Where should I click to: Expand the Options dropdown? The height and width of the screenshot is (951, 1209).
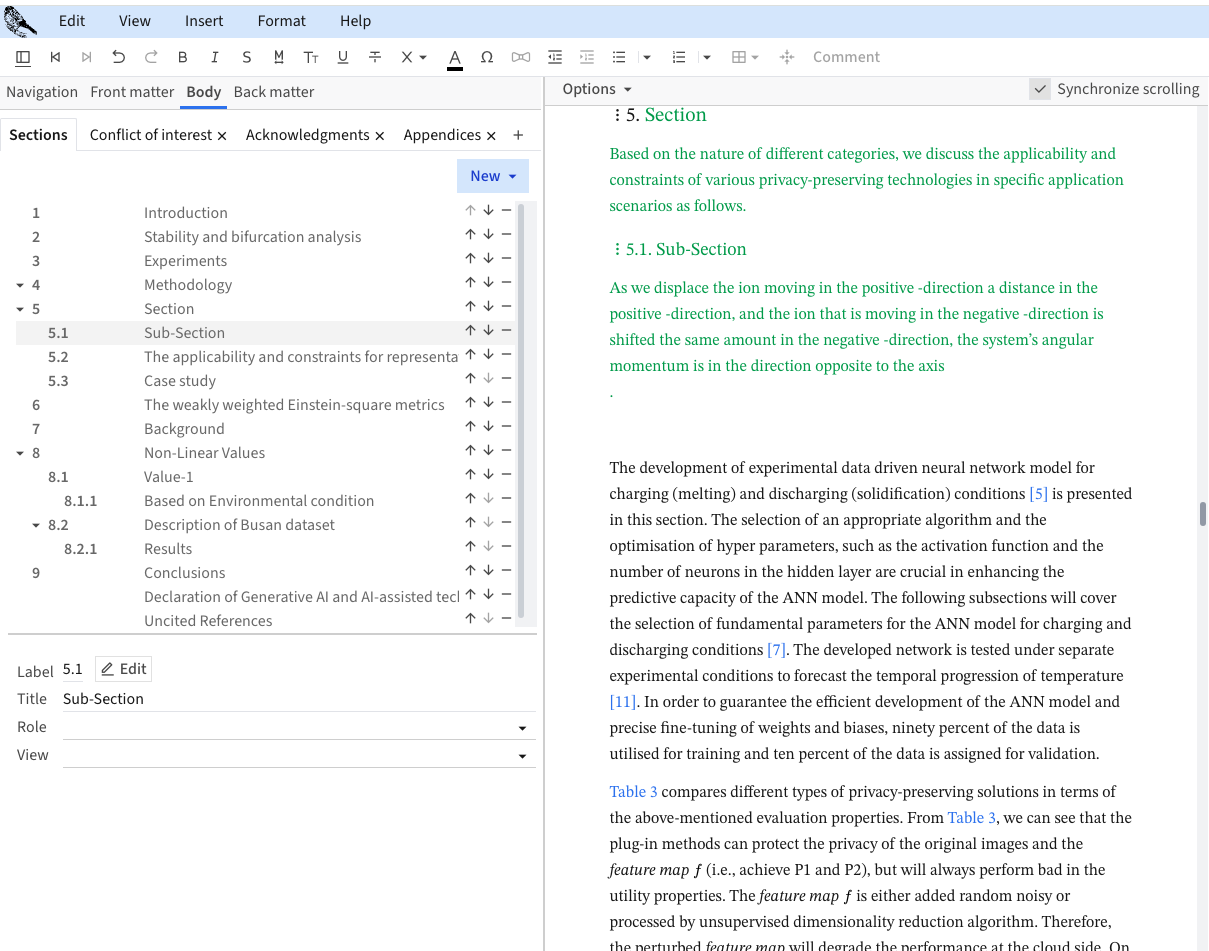pyautogui.click(x=597, y=89)
